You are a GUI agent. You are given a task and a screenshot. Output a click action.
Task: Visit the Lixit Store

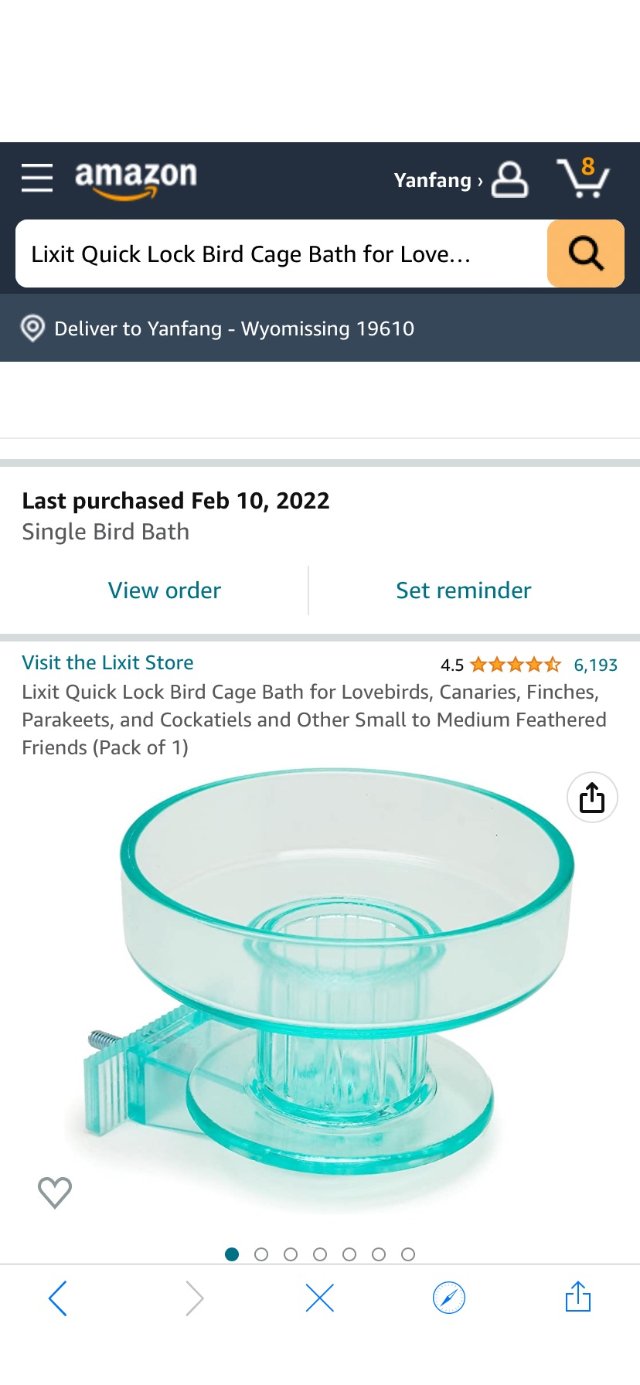tap(107, 662)
